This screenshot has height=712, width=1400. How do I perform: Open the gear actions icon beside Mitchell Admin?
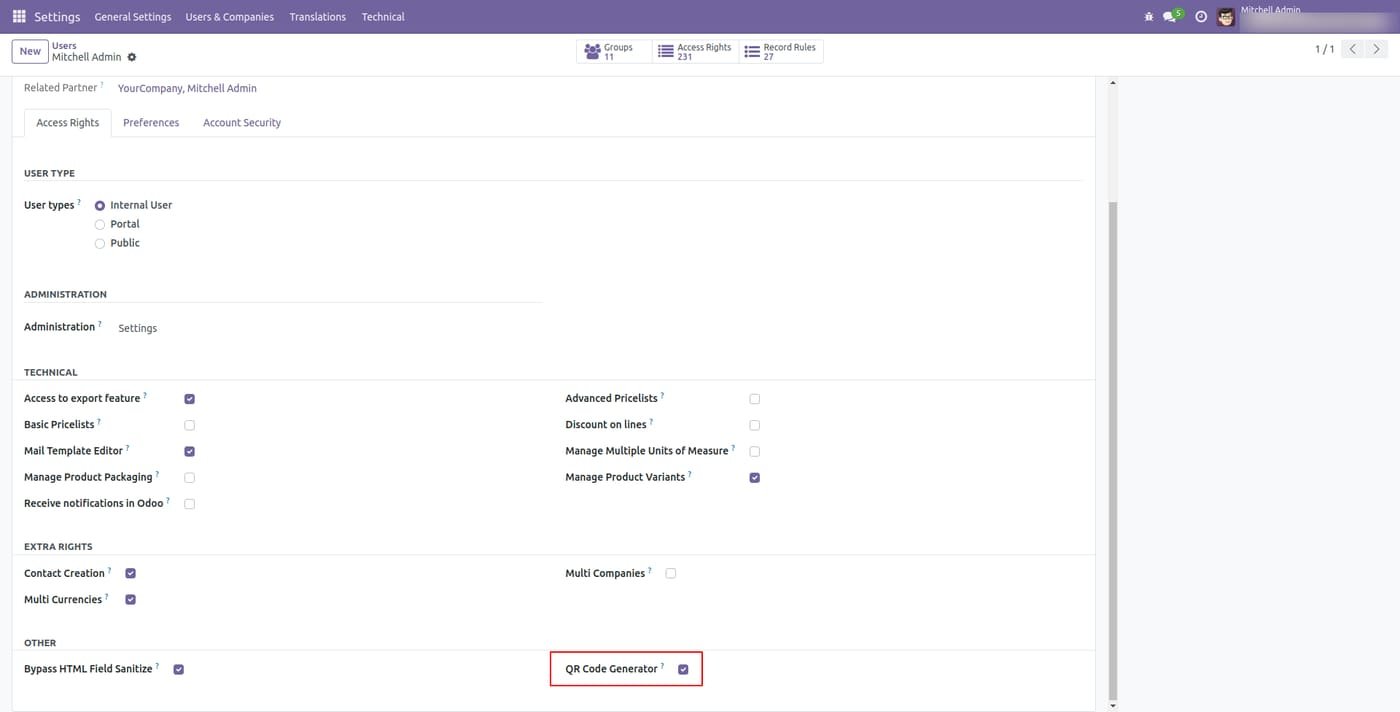(x=132, y=58)
